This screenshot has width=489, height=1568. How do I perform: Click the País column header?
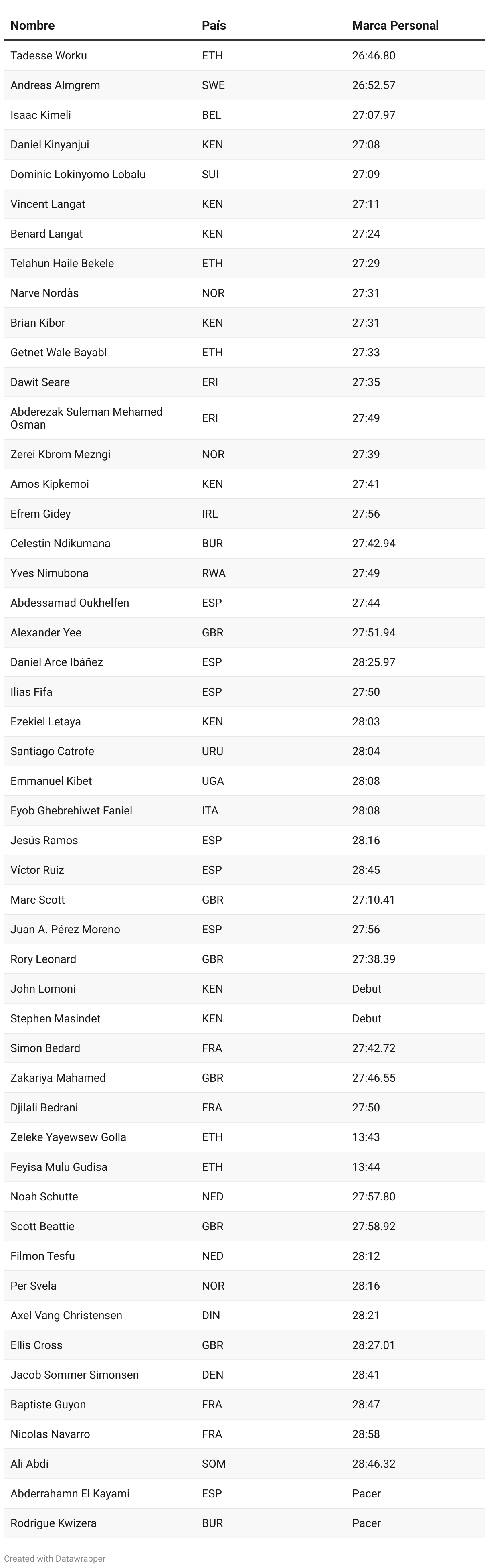pyautogui.click(x=214, y=26)
